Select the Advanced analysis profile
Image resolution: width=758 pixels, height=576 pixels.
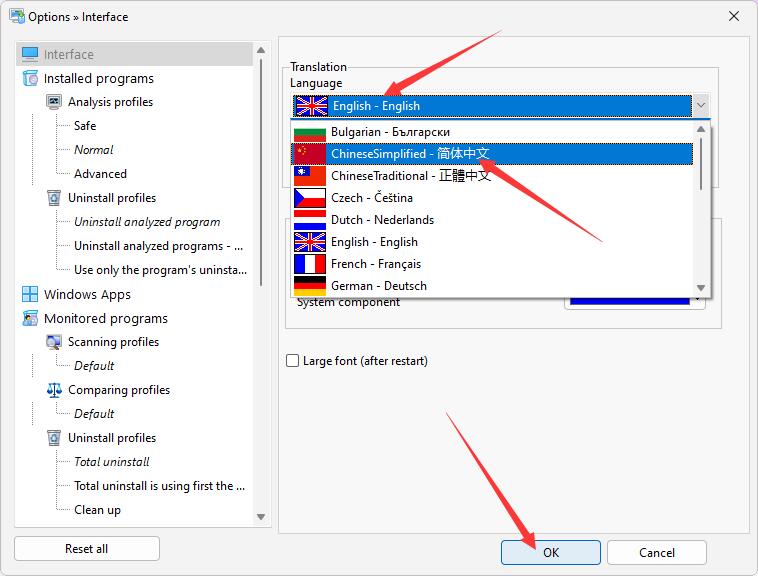100,173
